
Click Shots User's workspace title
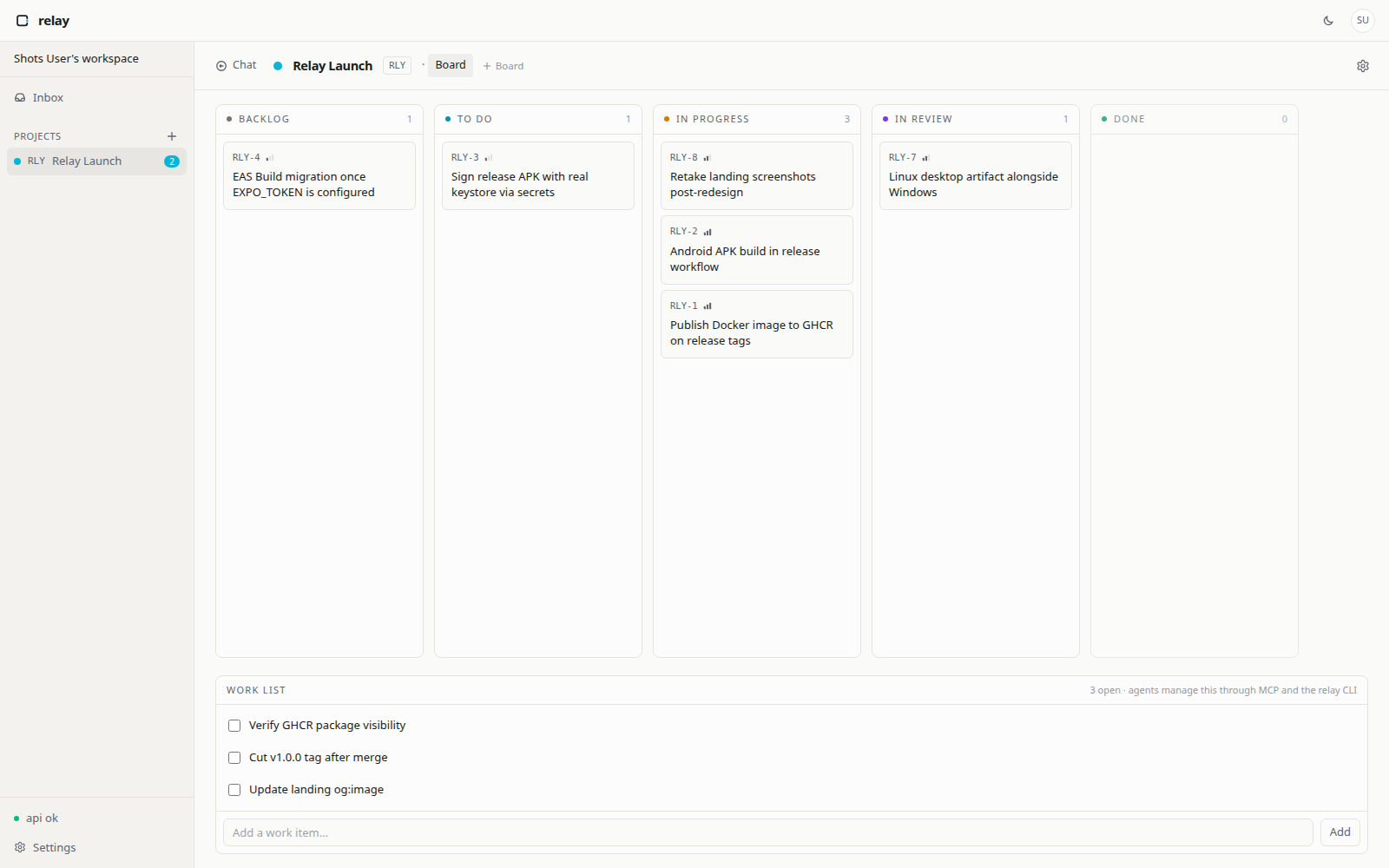point(76,59)
